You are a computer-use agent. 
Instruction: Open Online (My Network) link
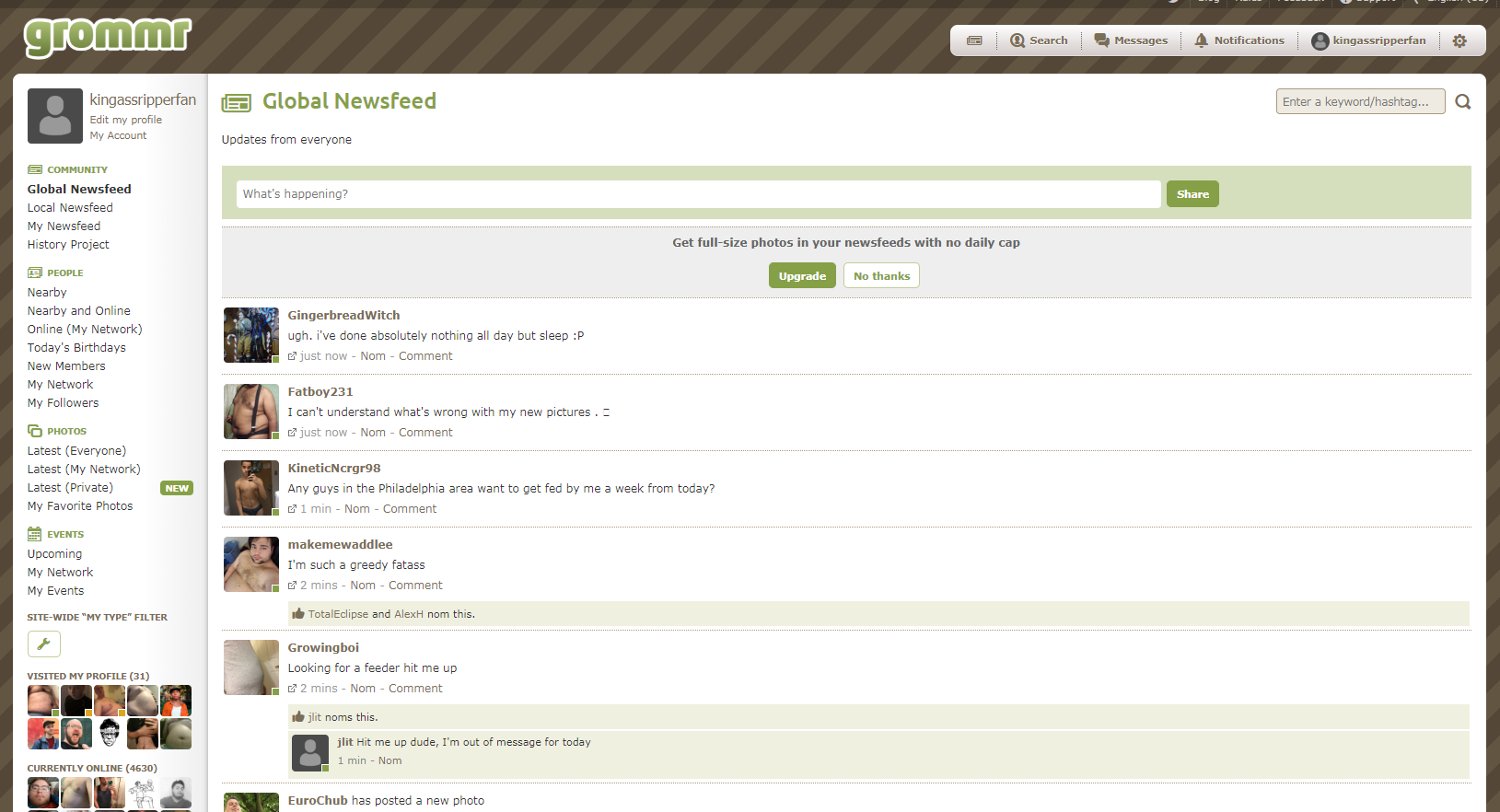[x=85, y=330]
